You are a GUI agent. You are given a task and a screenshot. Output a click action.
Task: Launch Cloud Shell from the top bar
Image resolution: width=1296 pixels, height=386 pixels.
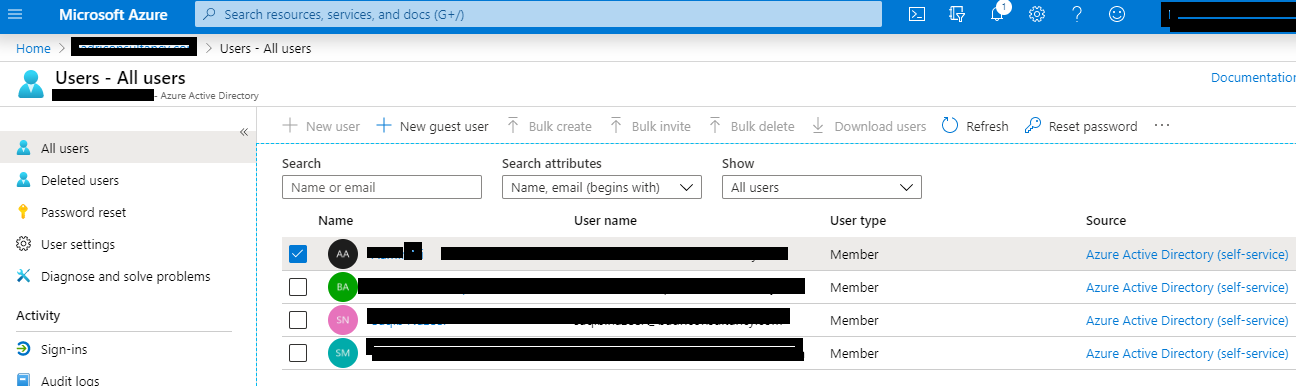(917, 14)
